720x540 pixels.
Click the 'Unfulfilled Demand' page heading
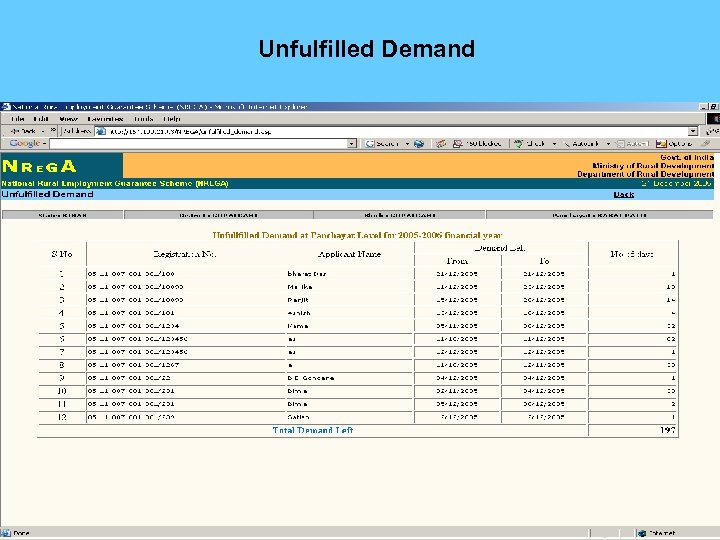[x=47, y=194]
